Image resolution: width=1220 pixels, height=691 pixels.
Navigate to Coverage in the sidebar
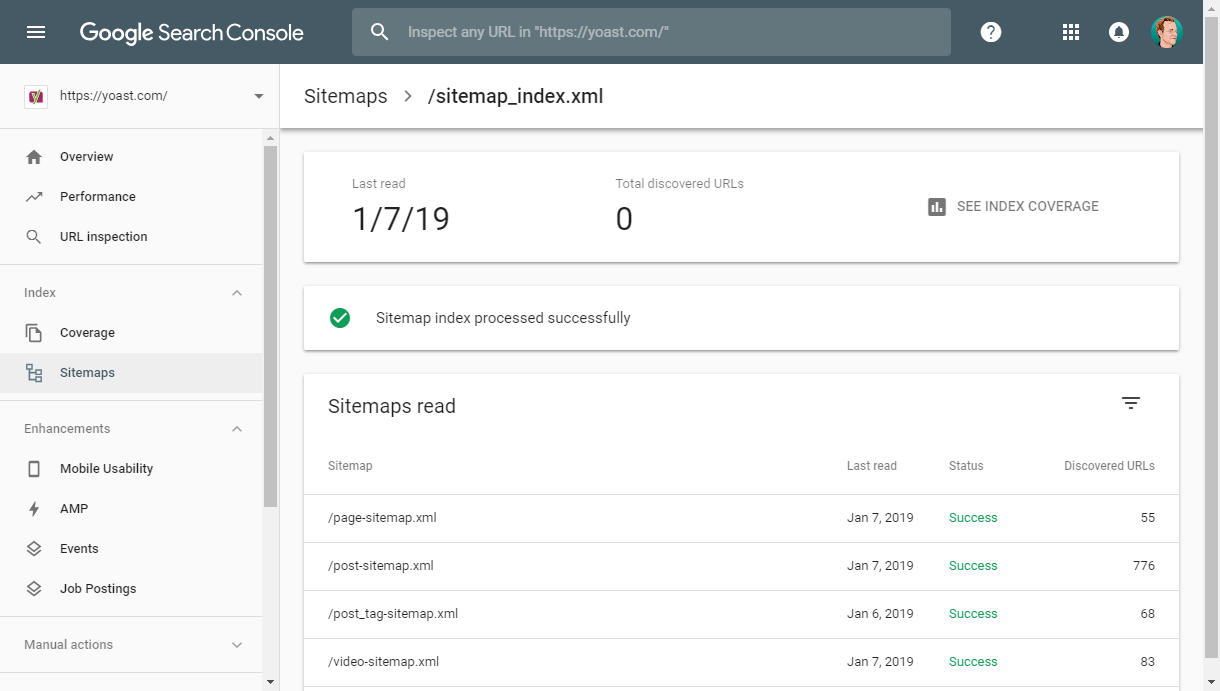[87, 332]
